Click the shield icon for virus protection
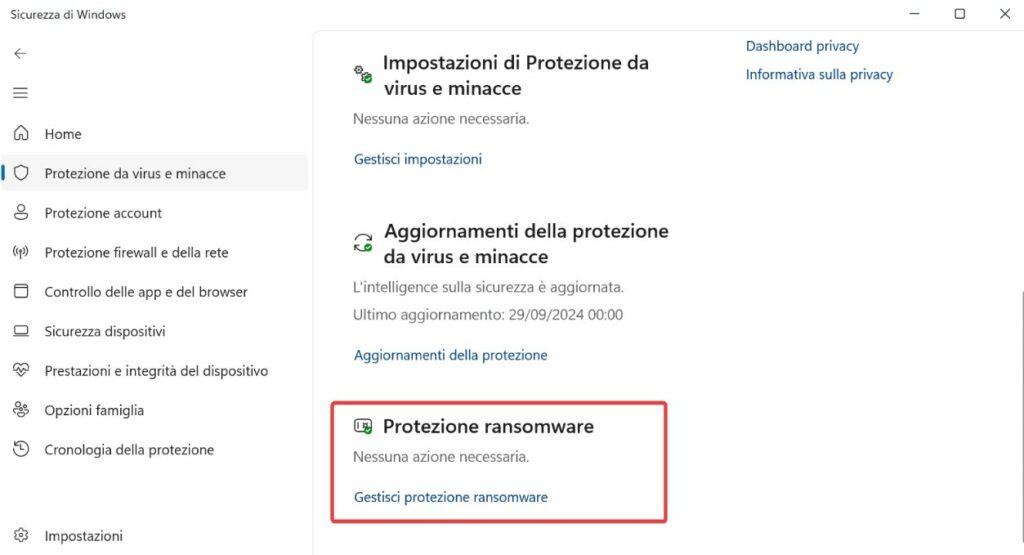The width and height of the screenshot is (1024, 555). 21,173
